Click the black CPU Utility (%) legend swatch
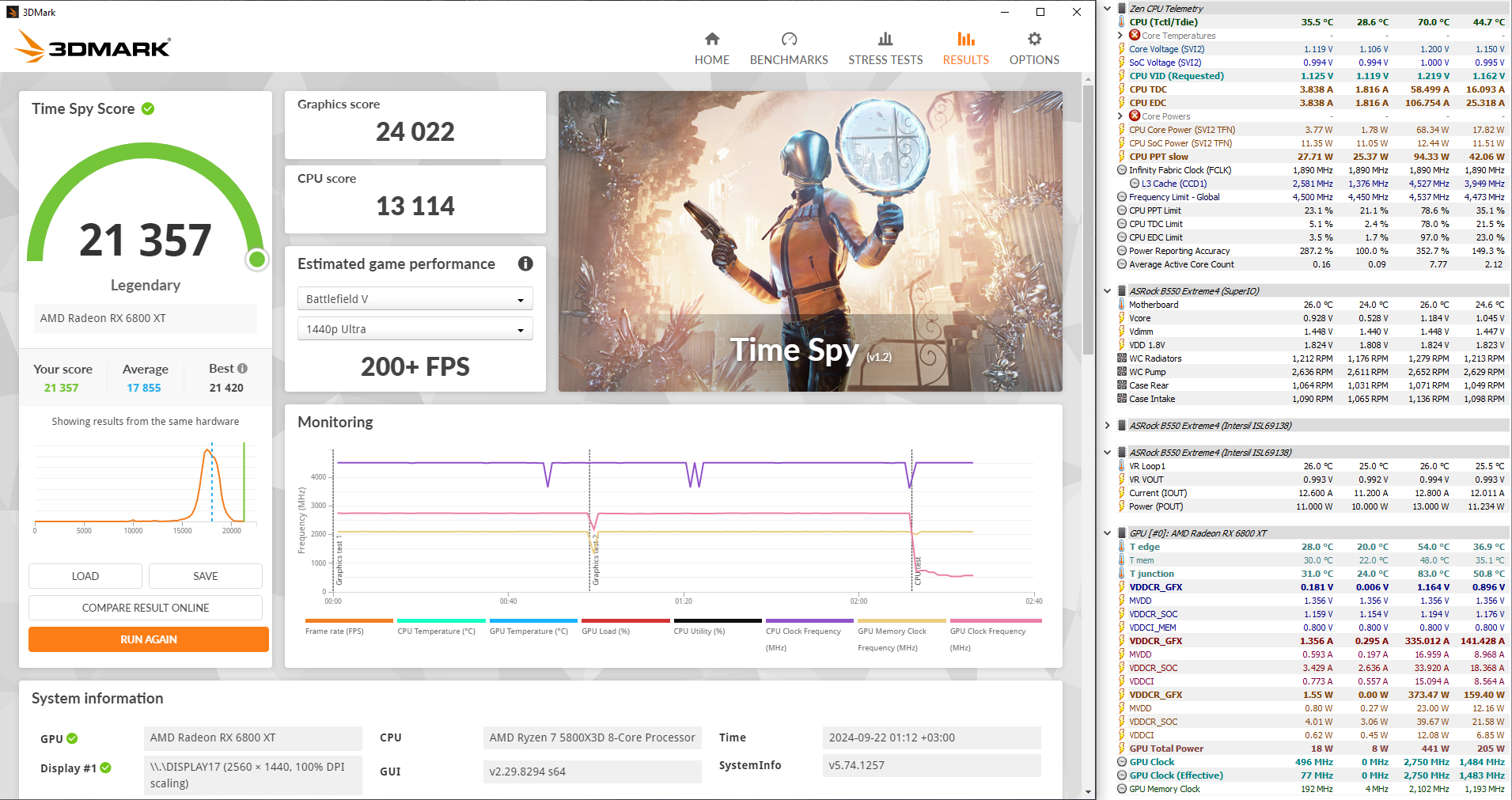 tap(718, 620)
